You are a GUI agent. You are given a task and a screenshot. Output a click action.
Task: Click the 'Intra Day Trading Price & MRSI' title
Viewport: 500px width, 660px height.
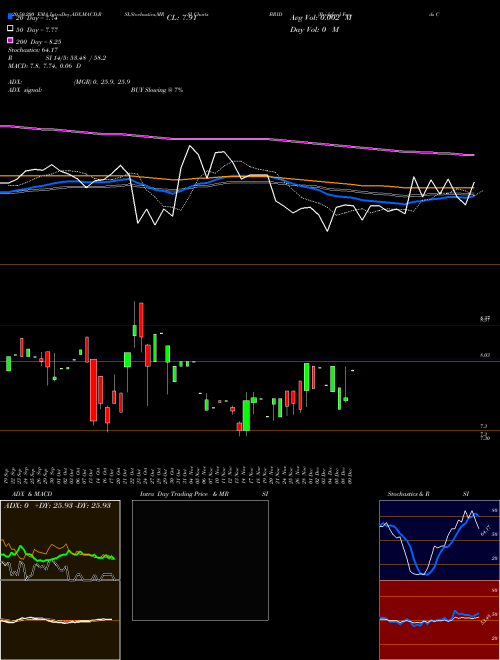[204, 494]
